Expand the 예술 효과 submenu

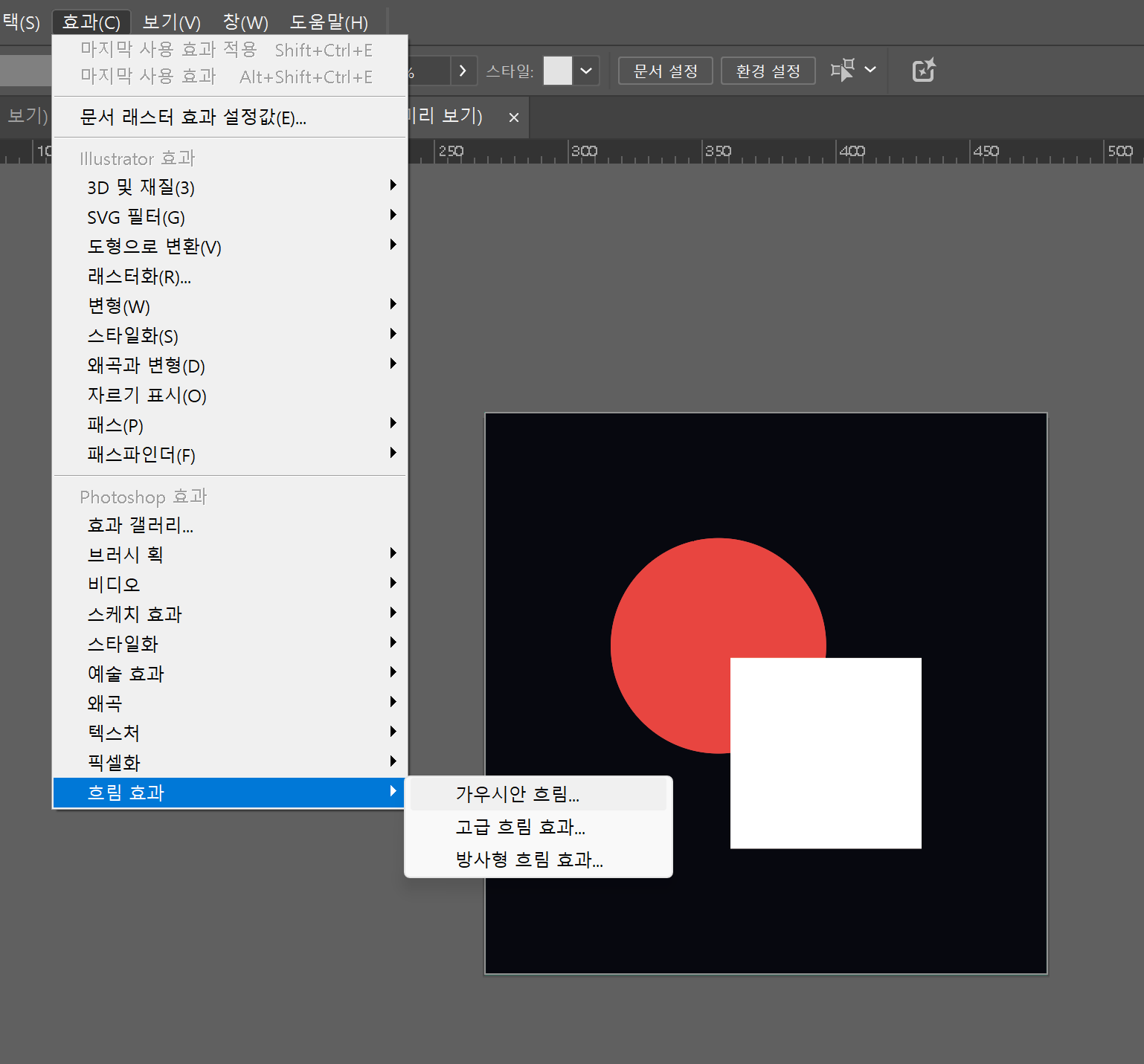230,674
